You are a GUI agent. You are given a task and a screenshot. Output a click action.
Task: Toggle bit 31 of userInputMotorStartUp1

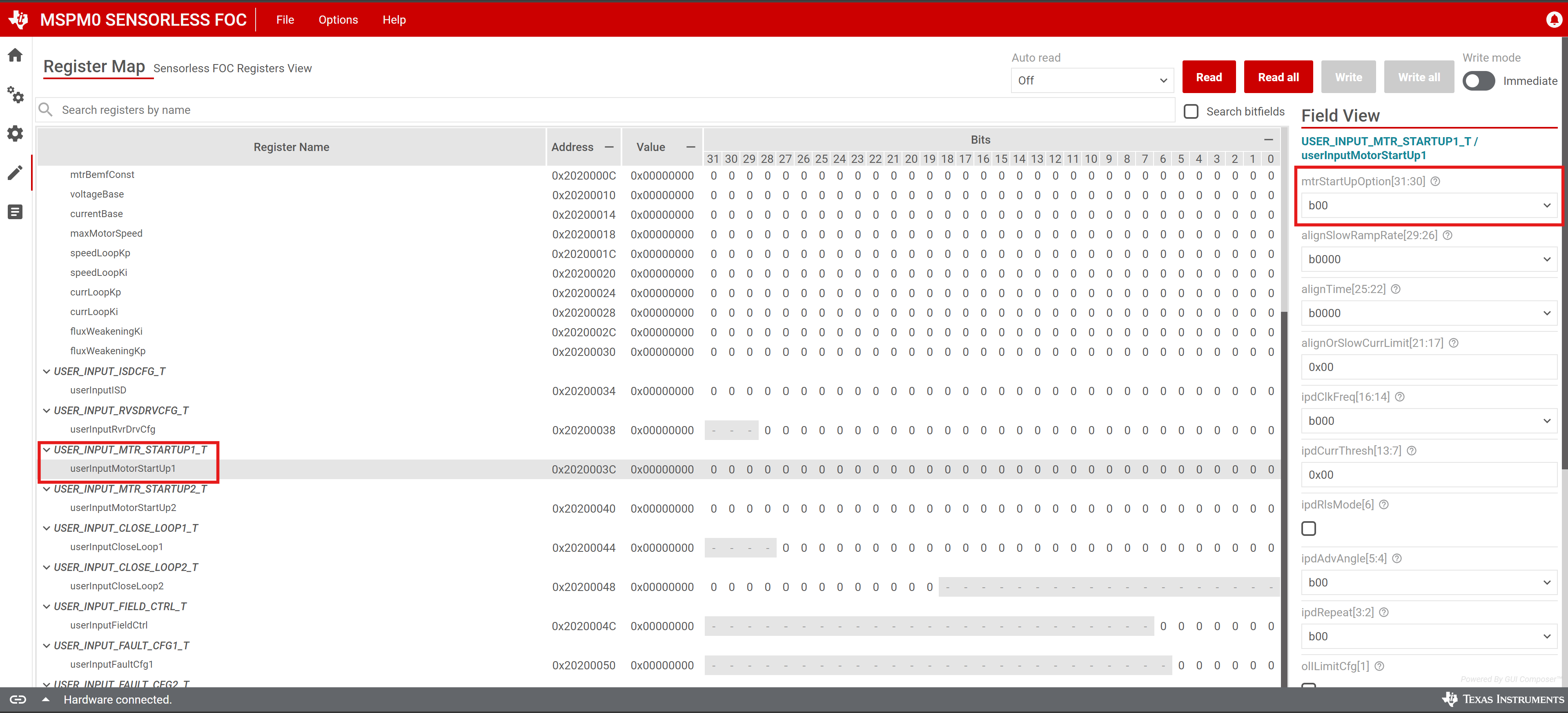tap(713, 470)
